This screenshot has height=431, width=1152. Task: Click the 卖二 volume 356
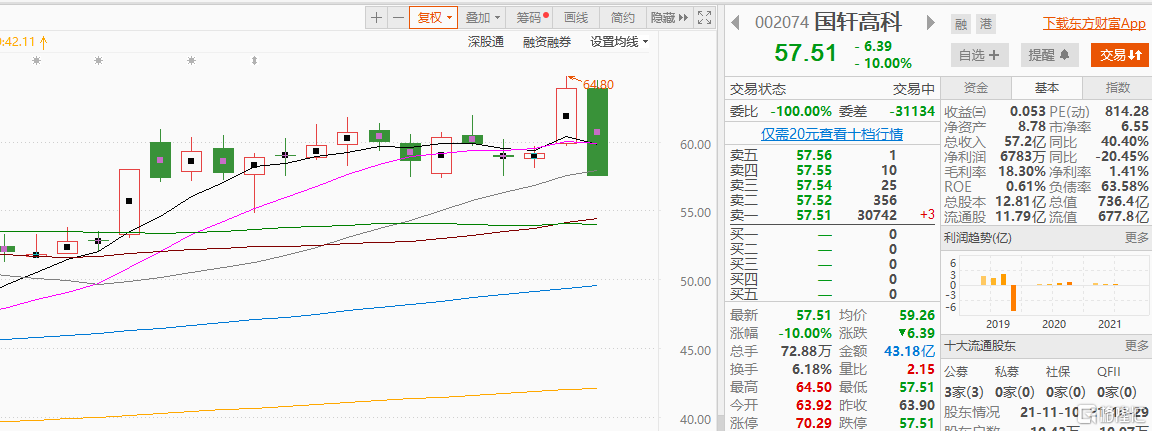coord(886,200)
